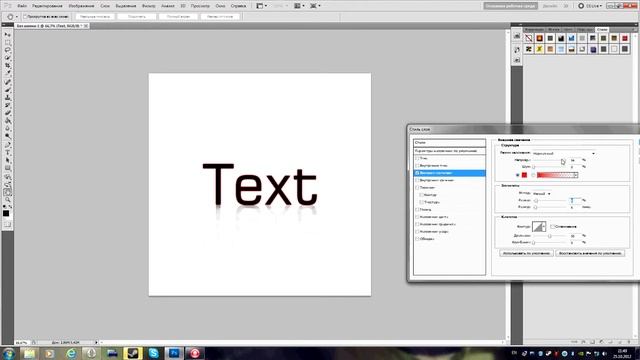This screenshot has height=360, width=640.
Task: Expand the workspace switcher double arrow
Action: tap(566, 6)
